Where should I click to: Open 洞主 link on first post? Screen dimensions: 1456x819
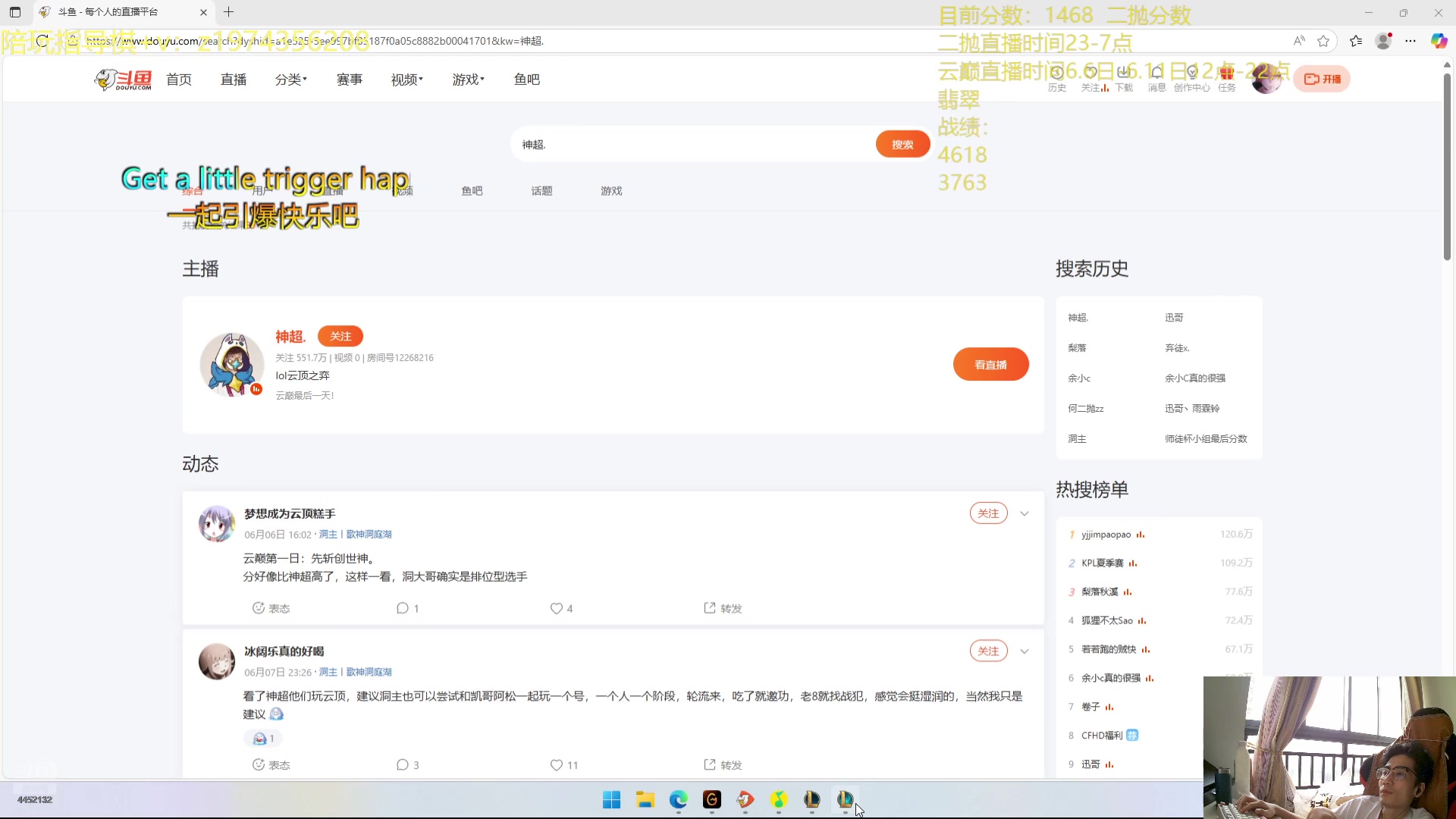click(328, 535)
